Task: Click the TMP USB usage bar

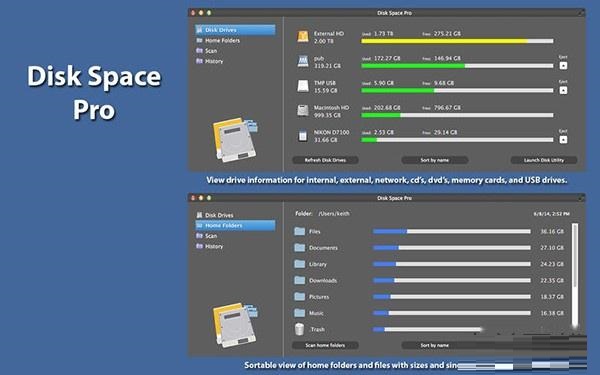Action: [x=457, y=91]
